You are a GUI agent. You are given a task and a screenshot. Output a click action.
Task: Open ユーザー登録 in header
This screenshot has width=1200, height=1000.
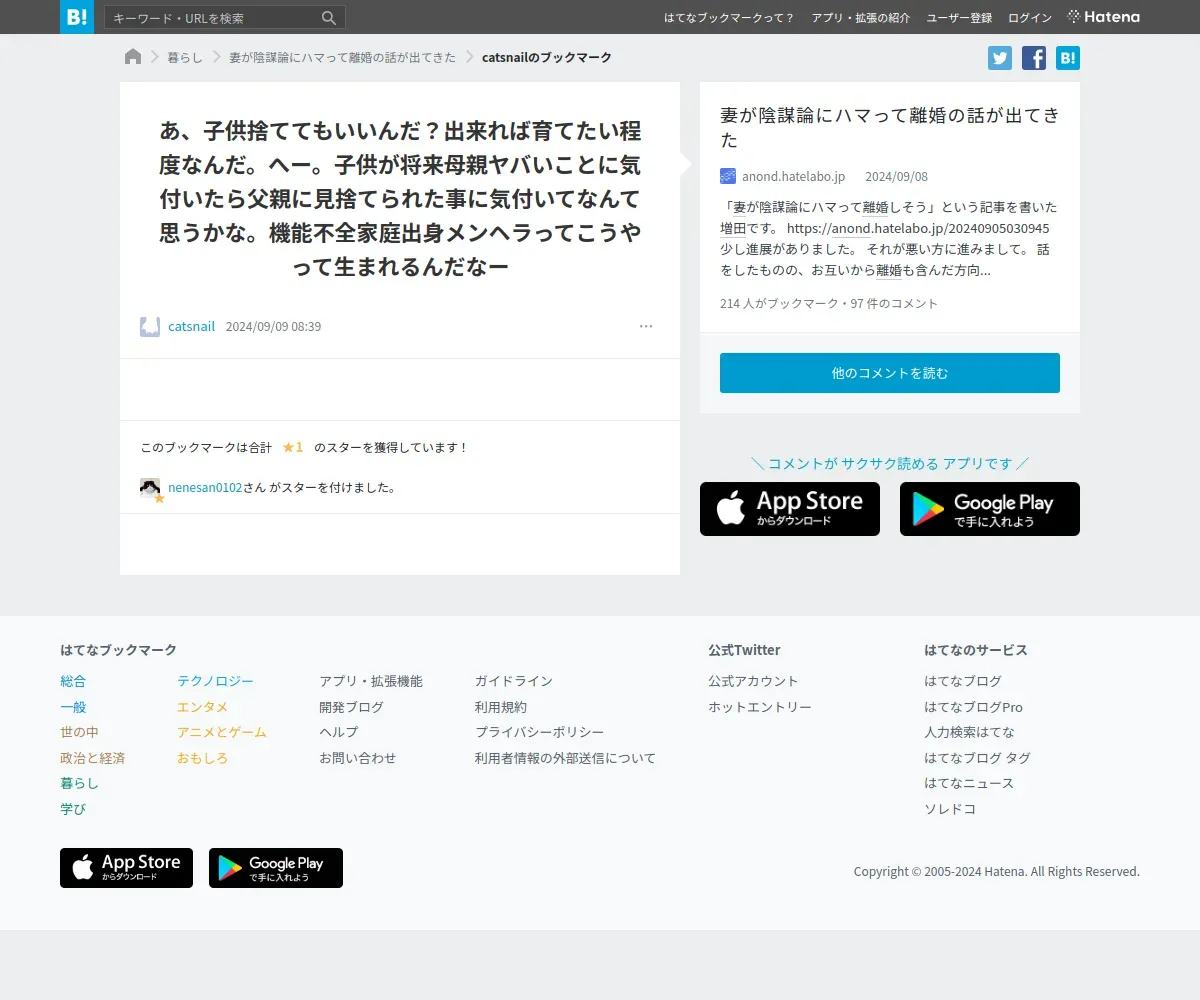pyautogui.click(x=959, y=18)
